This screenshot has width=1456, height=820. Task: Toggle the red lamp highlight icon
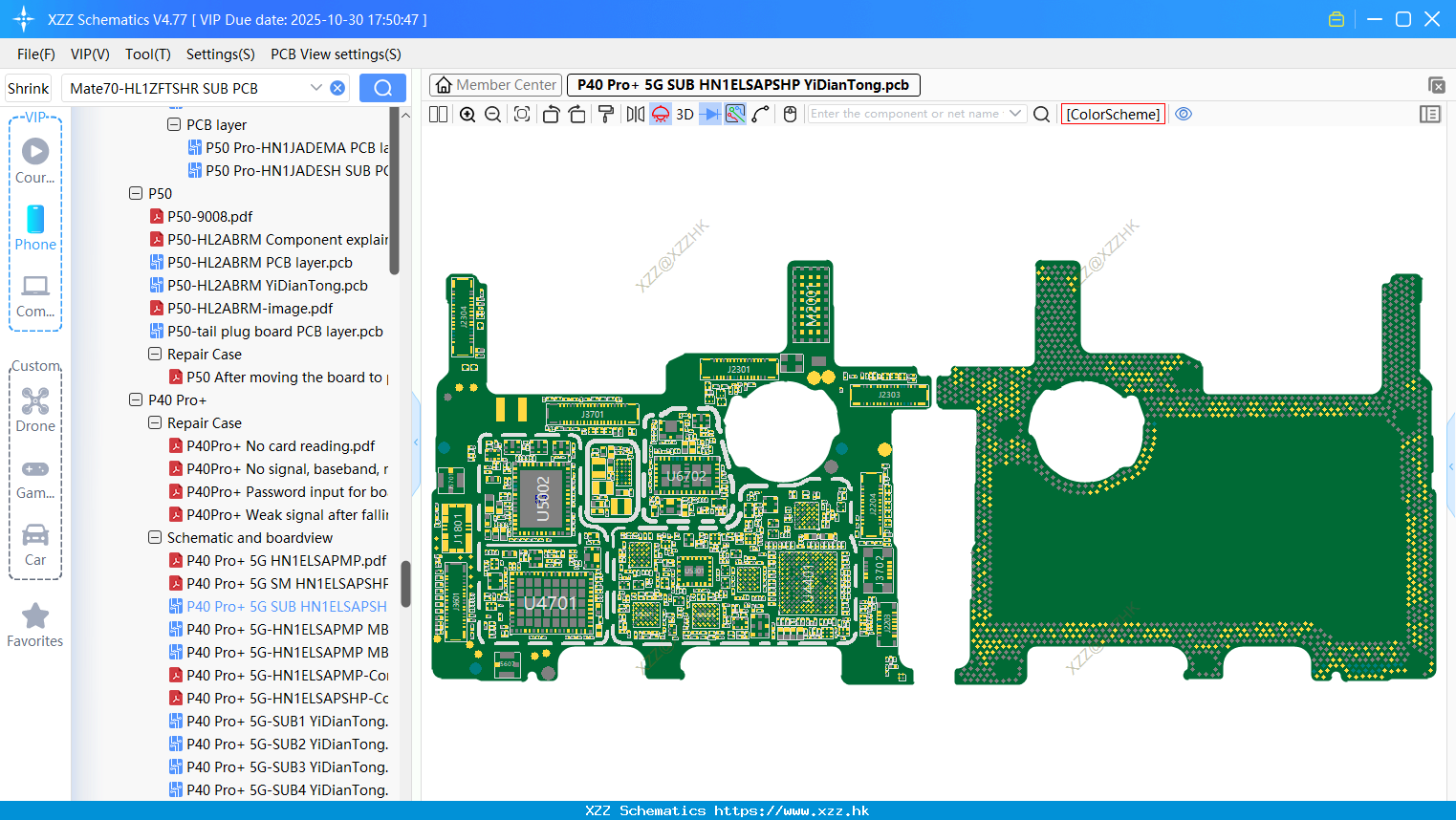(661, 114)
